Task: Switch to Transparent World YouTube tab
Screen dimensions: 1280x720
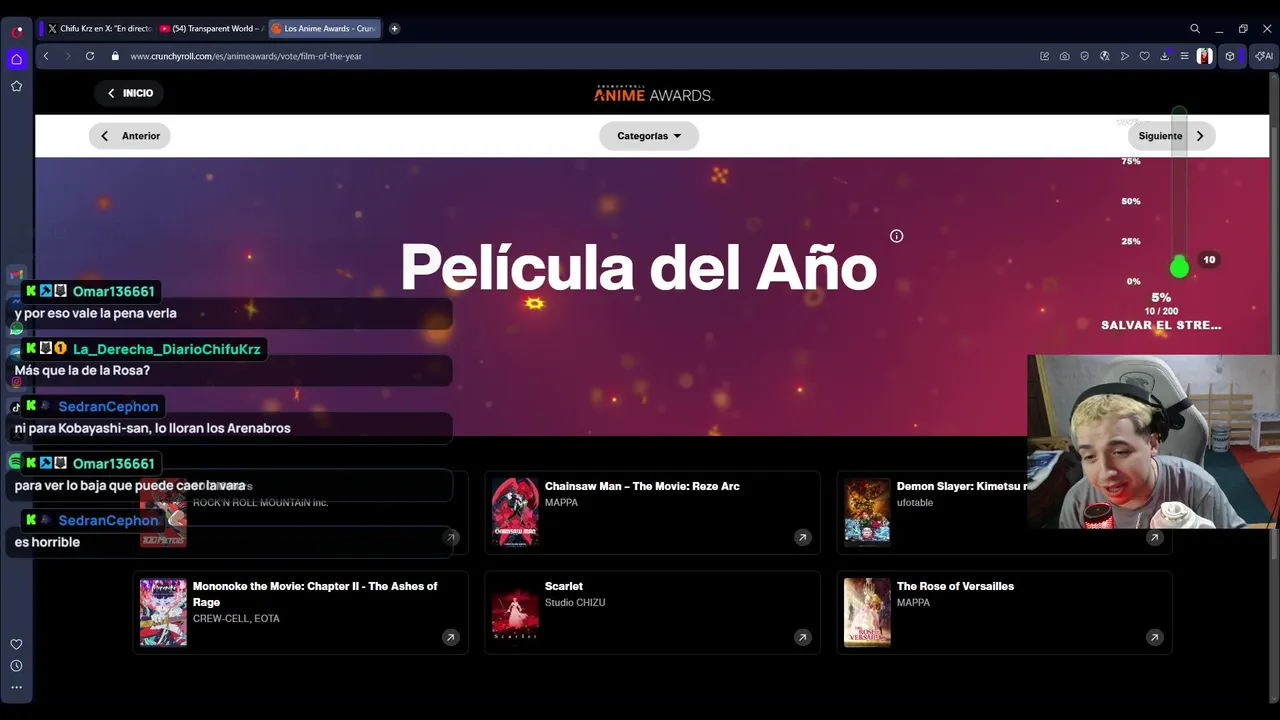Action: [210, 29]
